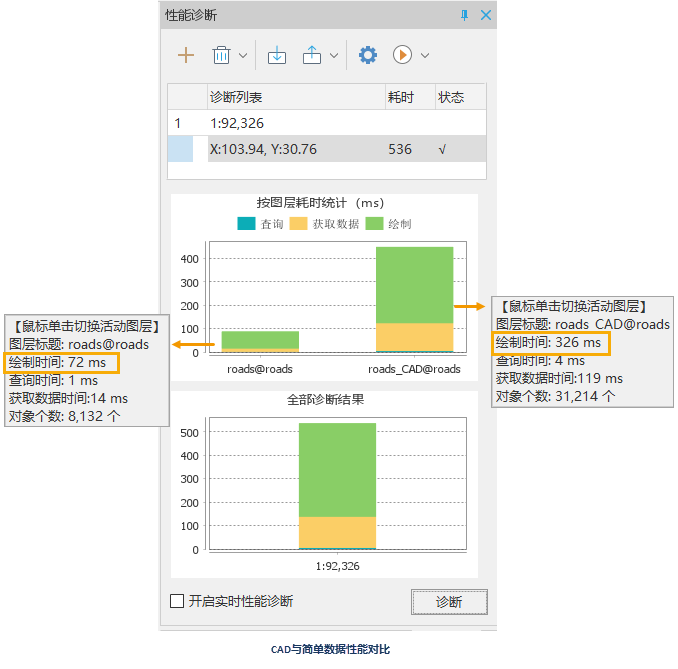Screen dimensions: 678x669
Task: Click the export diagnosis icon
Action: (312, 55)
